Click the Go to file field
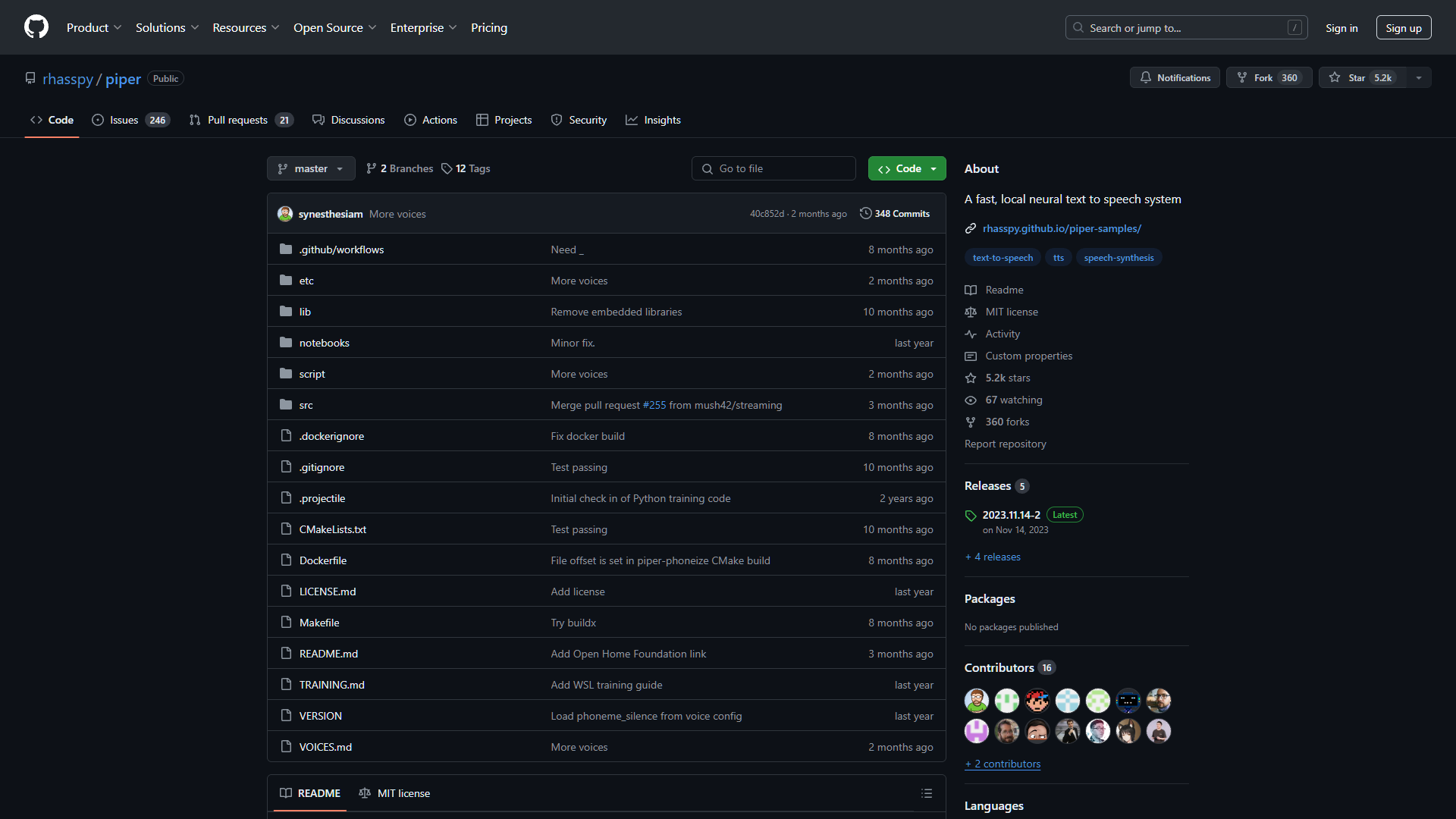 (x=773, y=168)
